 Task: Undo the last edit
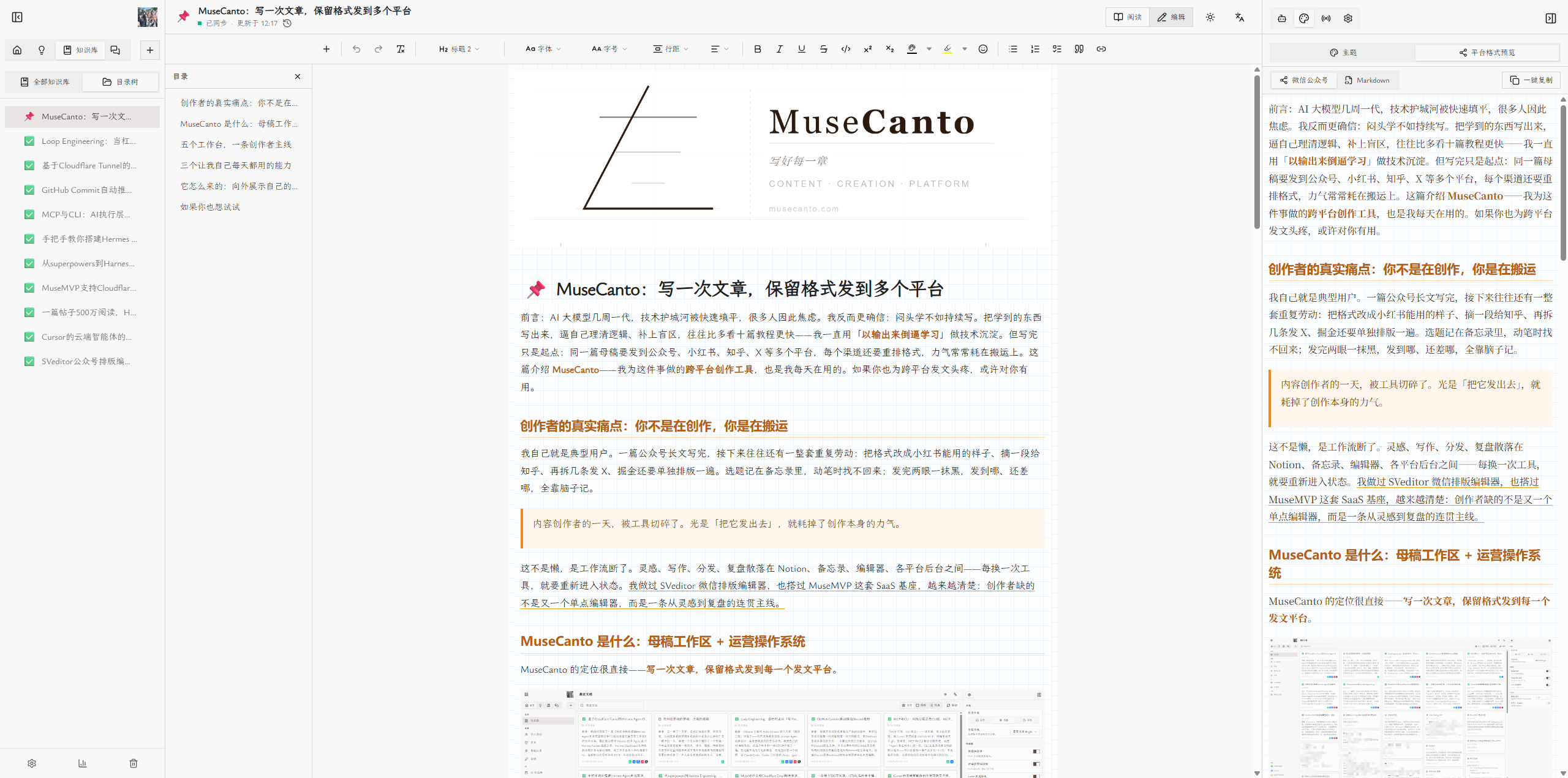tap(356, 49)
